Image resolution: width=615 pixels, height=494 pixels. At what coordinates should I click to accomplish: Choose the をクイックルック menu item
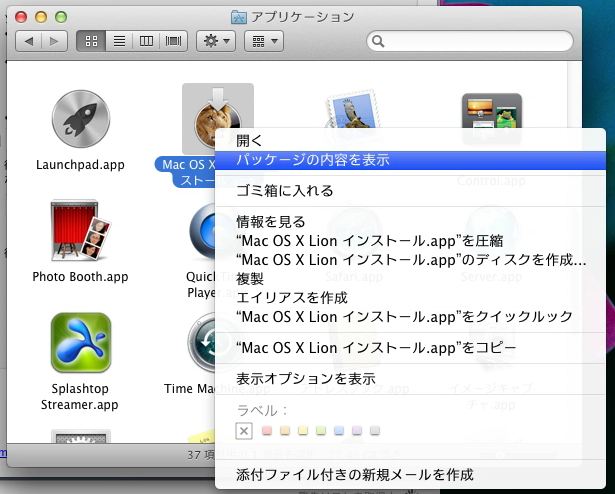point(410,316)
